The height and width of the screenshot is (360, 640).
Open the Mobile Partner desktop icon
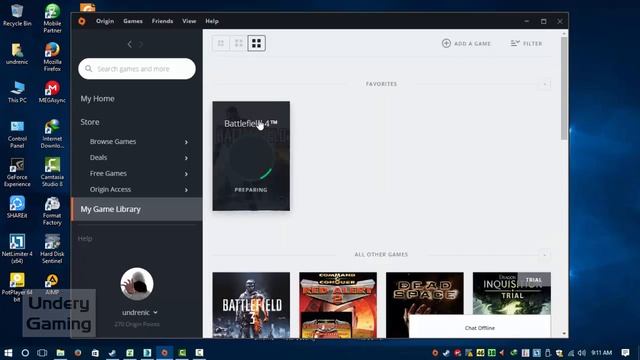[x=52, y=18]
